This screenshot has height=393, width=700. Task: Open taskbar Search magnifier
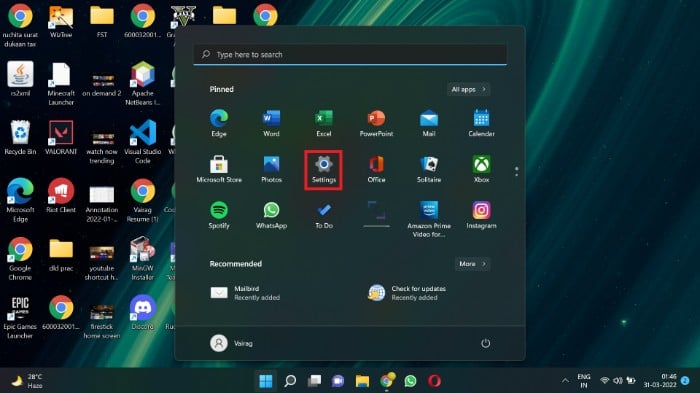(290, 381)
